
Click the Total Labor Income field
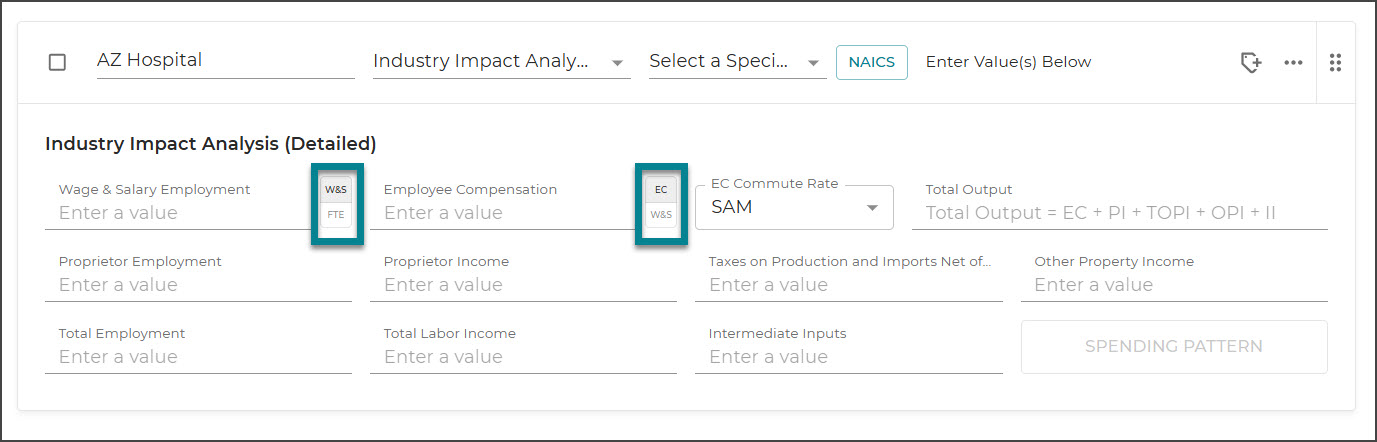pos(523,347)
